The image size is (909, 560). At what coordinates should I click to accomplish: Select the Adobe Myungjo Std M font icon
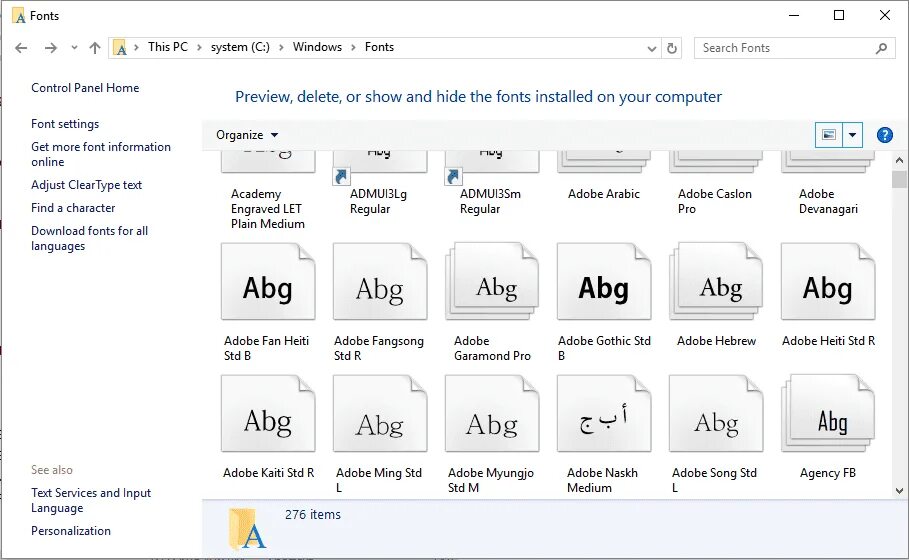click(492, 413)
